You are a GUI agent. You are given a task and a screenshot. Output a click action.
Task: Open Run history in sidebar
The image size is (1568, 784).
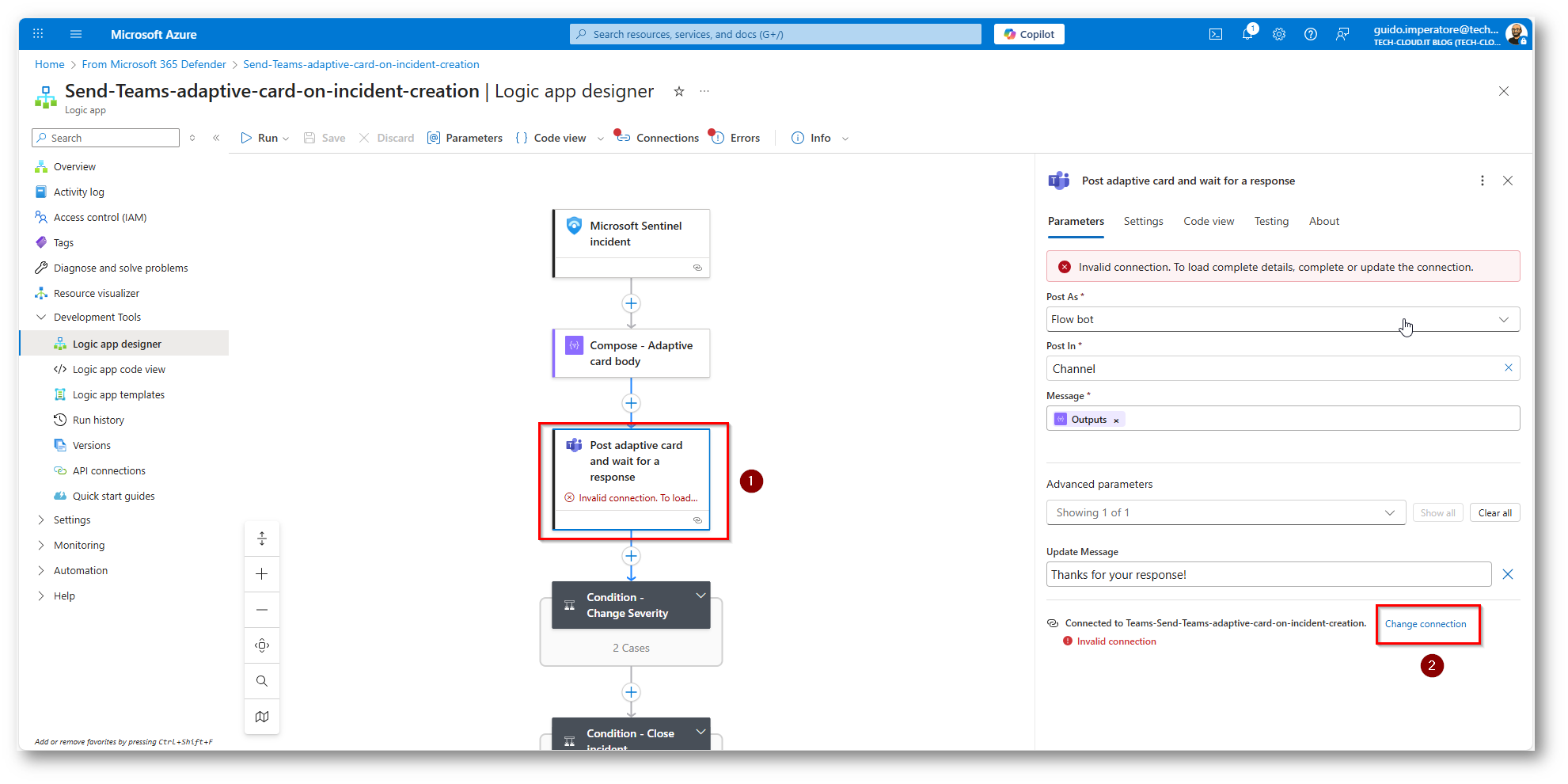point(98,420)
